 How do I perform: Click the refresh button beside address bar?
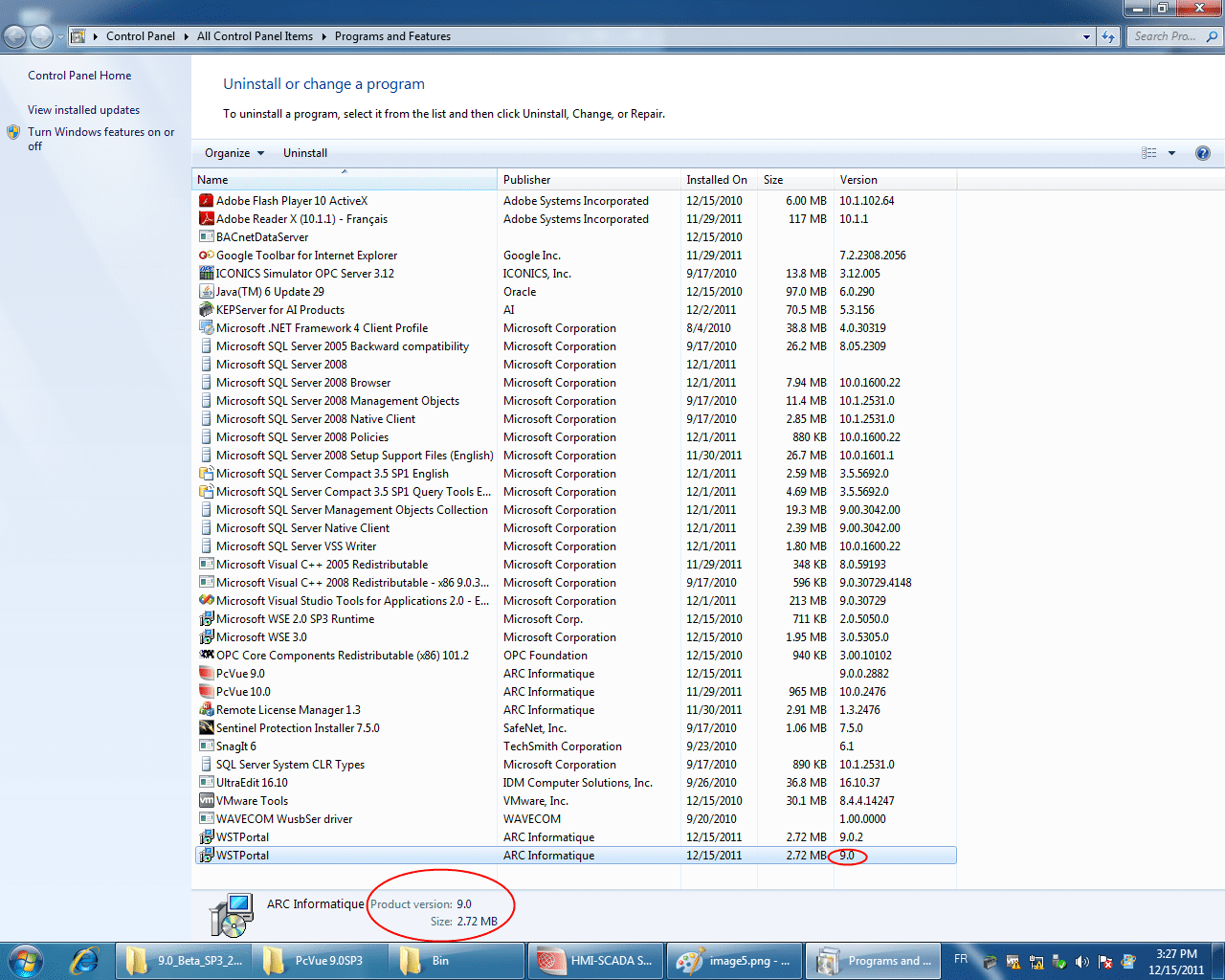click(x=1108, y=36)
